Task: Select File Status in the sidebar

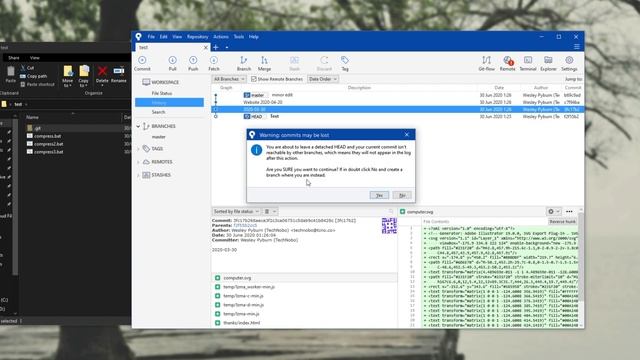Action: tap(162, 93)
